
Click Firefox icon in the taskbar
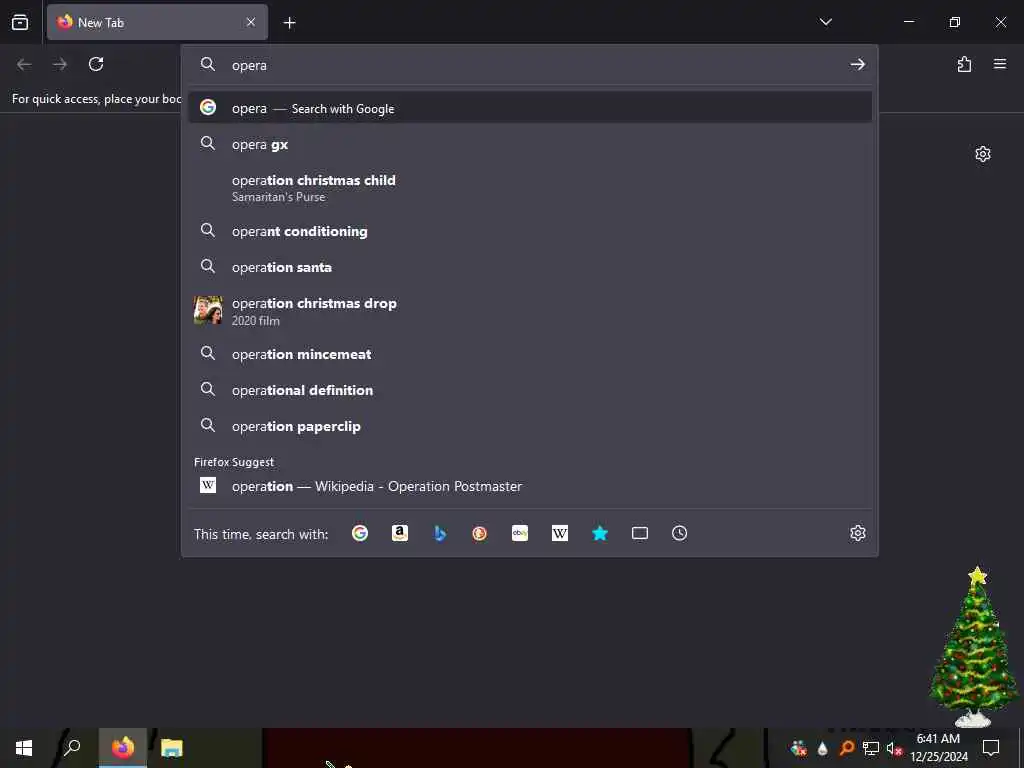click(123, 748)
